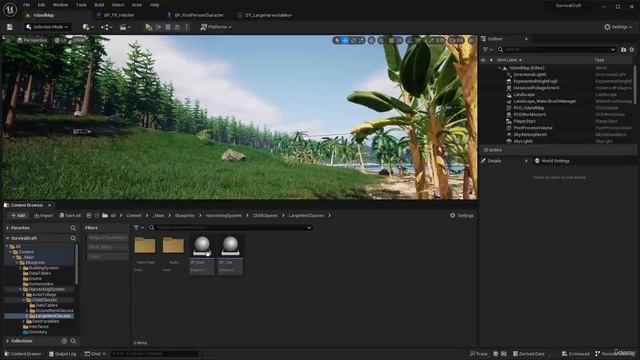This screenshot has height=360, width=640.
Task: Click the eject button in play toolbar
Action: point(177,27)
